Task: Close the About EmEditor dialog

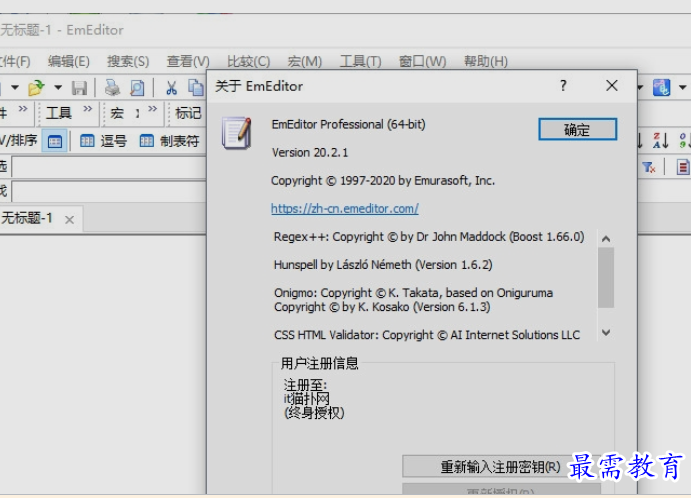Action: pos(612,85)
